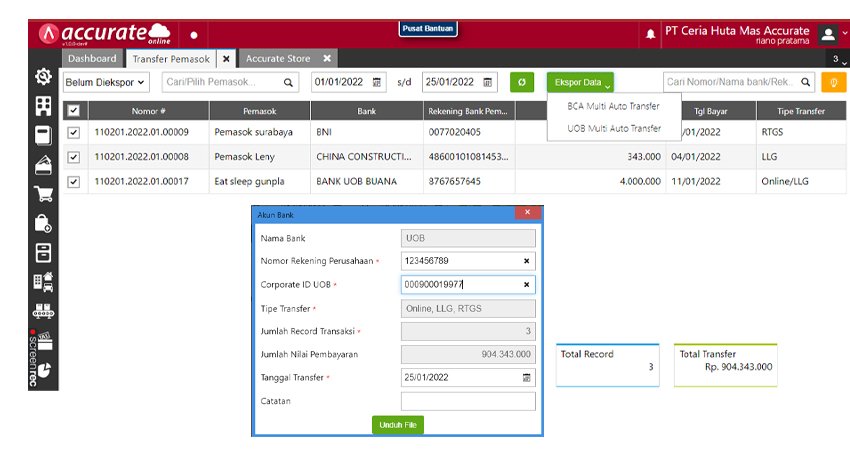Click the green refresh button
850x450 pixels.
(522, 82)
